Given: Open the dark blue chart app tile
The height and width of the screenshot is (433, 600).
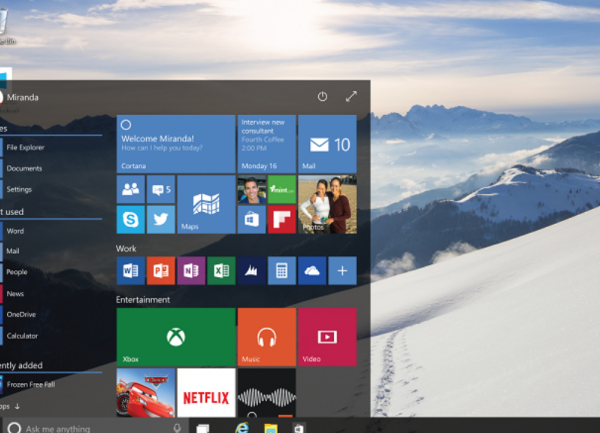Looking at the screenshot, I should 251,271.
